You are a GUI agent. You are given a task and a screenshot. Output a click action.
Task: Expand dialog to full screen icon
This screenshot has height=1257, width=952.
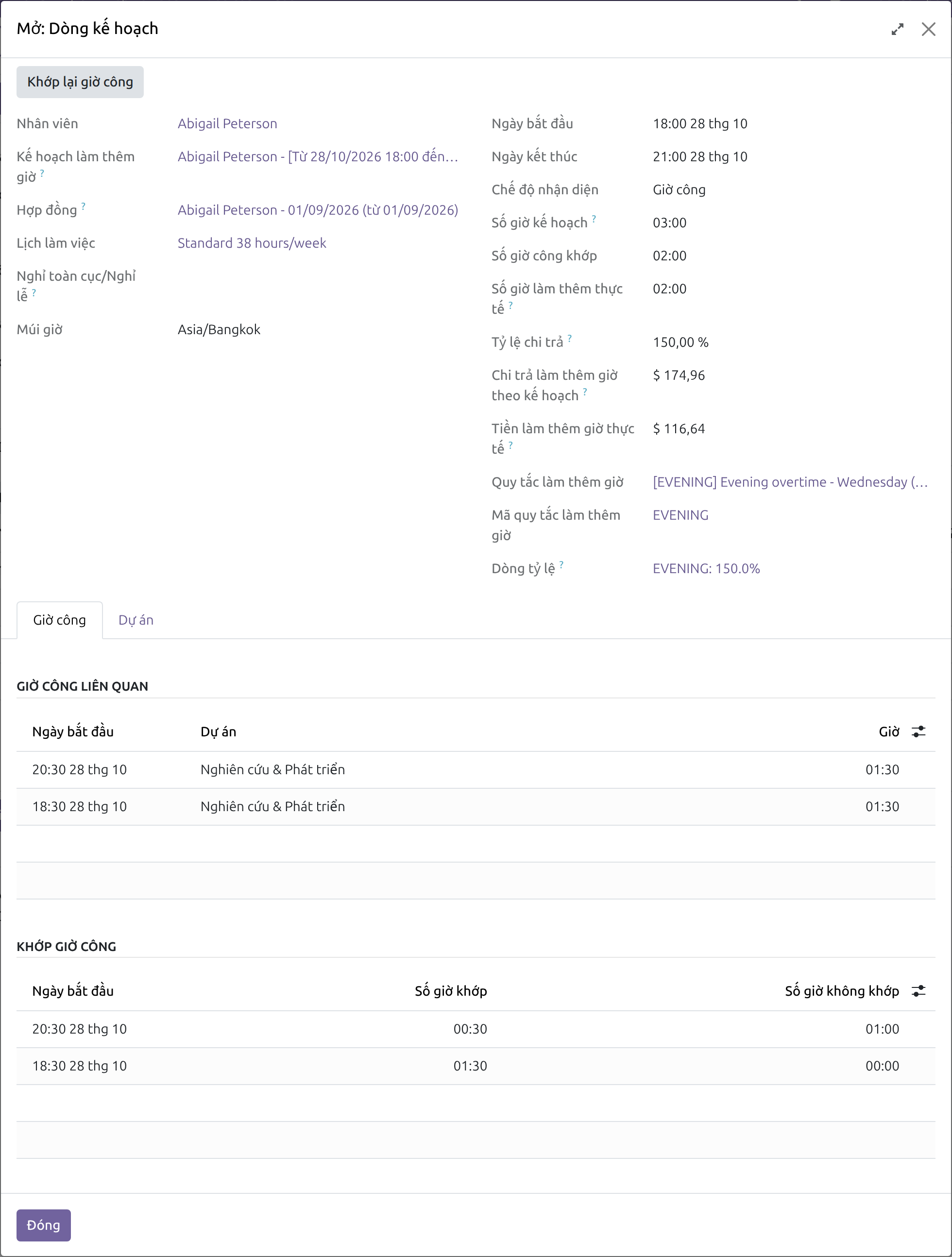[x=898, y=29]
